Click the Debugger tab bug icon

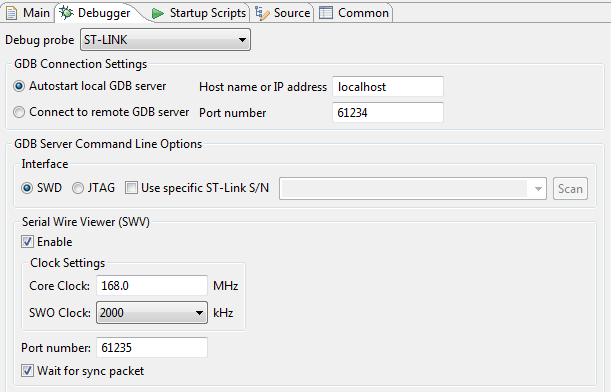pos(66,12)
